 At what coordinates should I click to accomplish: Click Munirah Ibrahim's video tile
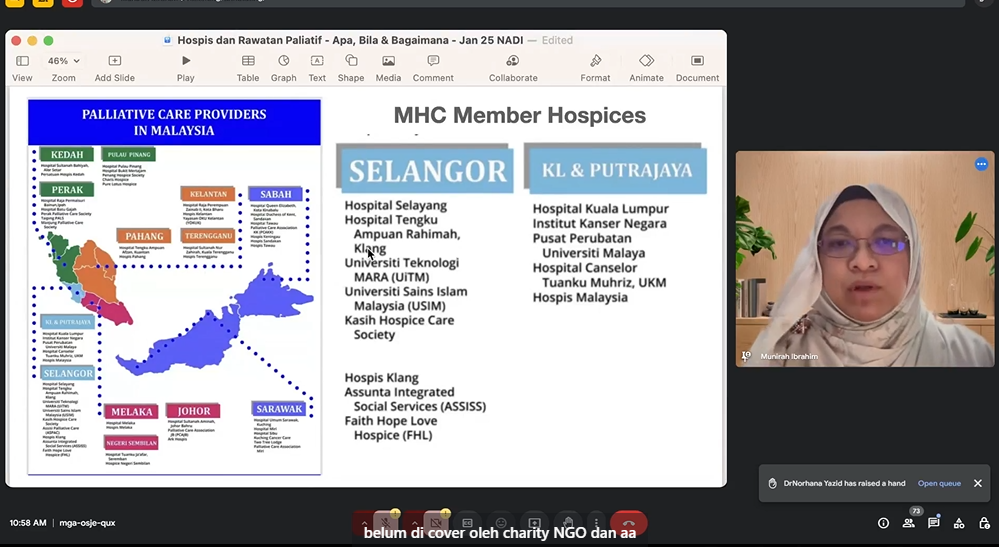[865, 259]
